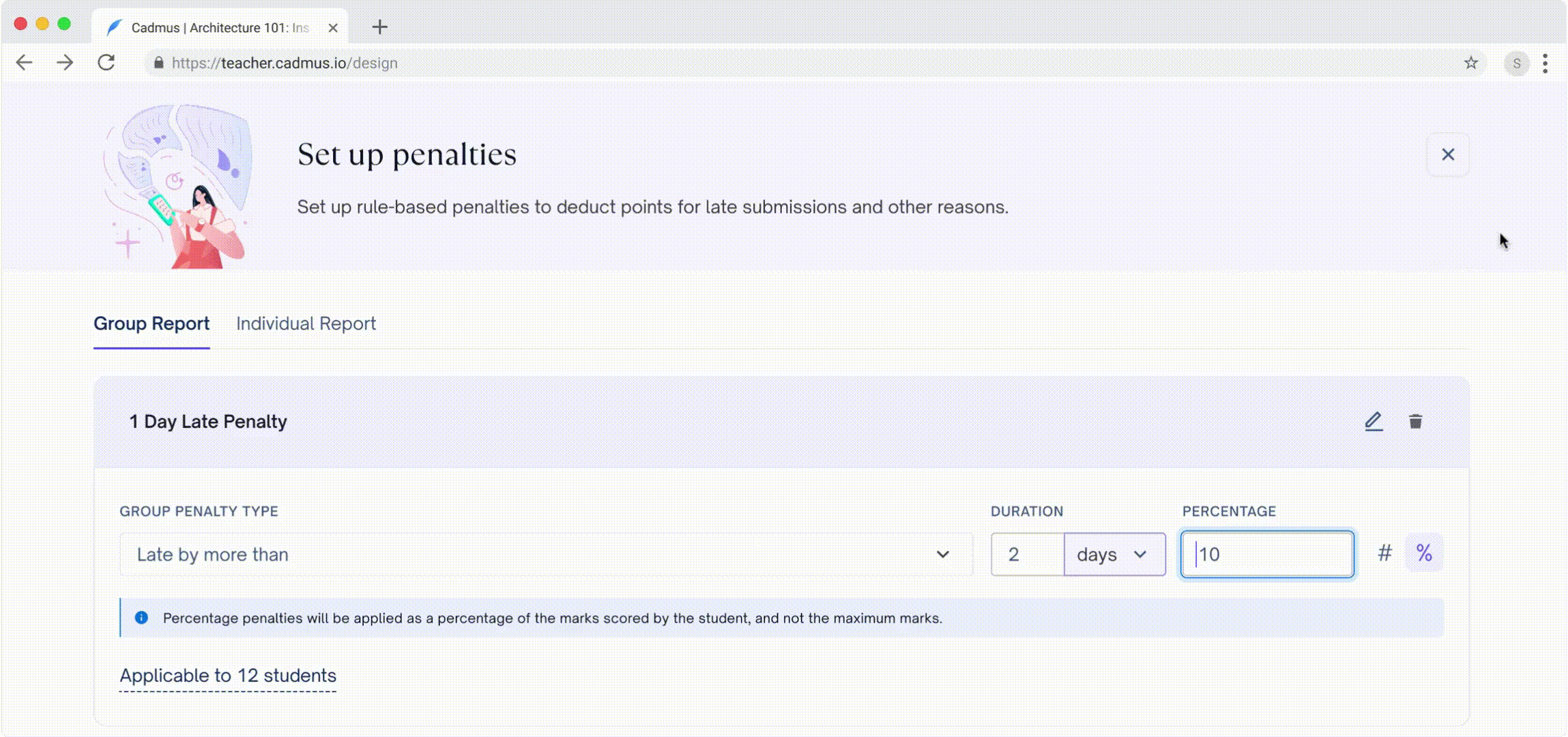
Task: Switch penalty to number (#) mode
Action: (x=1384, y=553)
